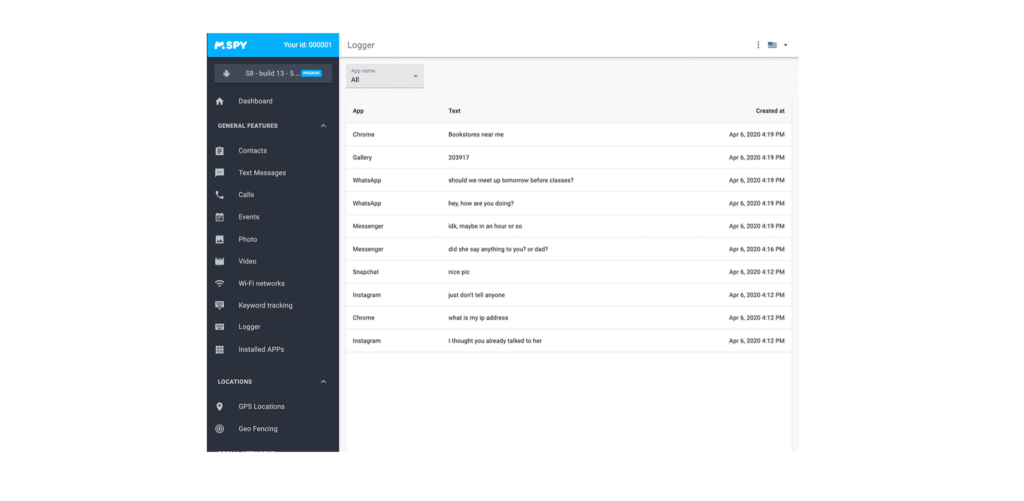
Task: Select the 'Bookstores near me' row
Action: click(568, 135)
